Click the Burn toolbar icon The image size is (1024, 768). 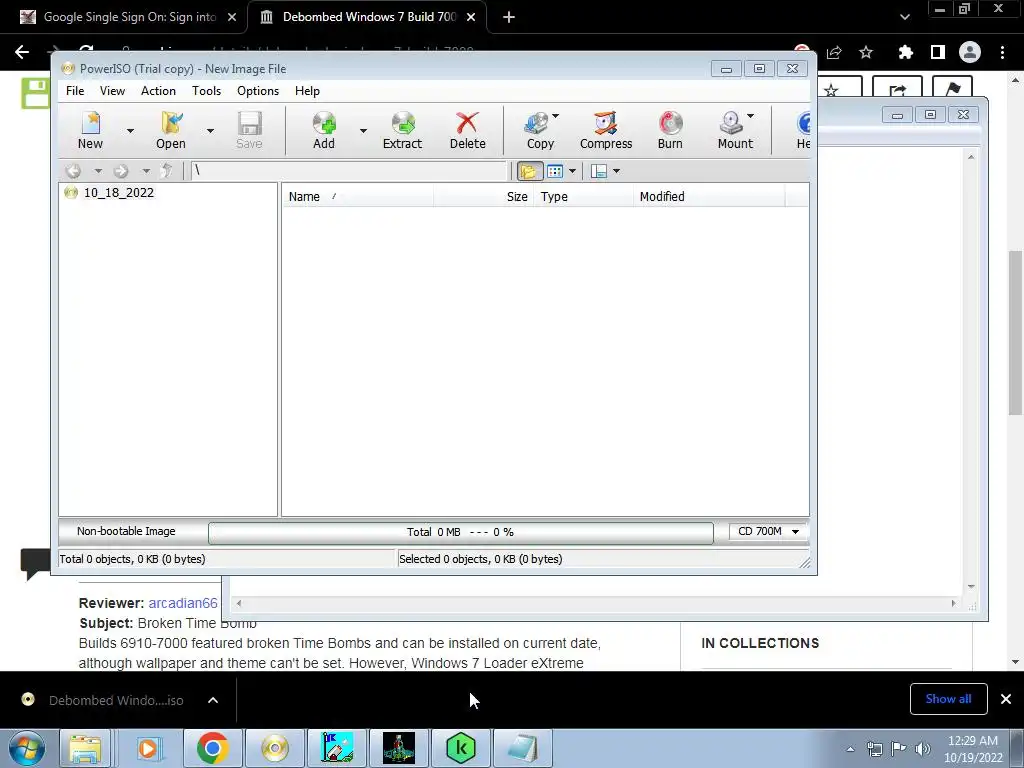(x=670, y=130)
